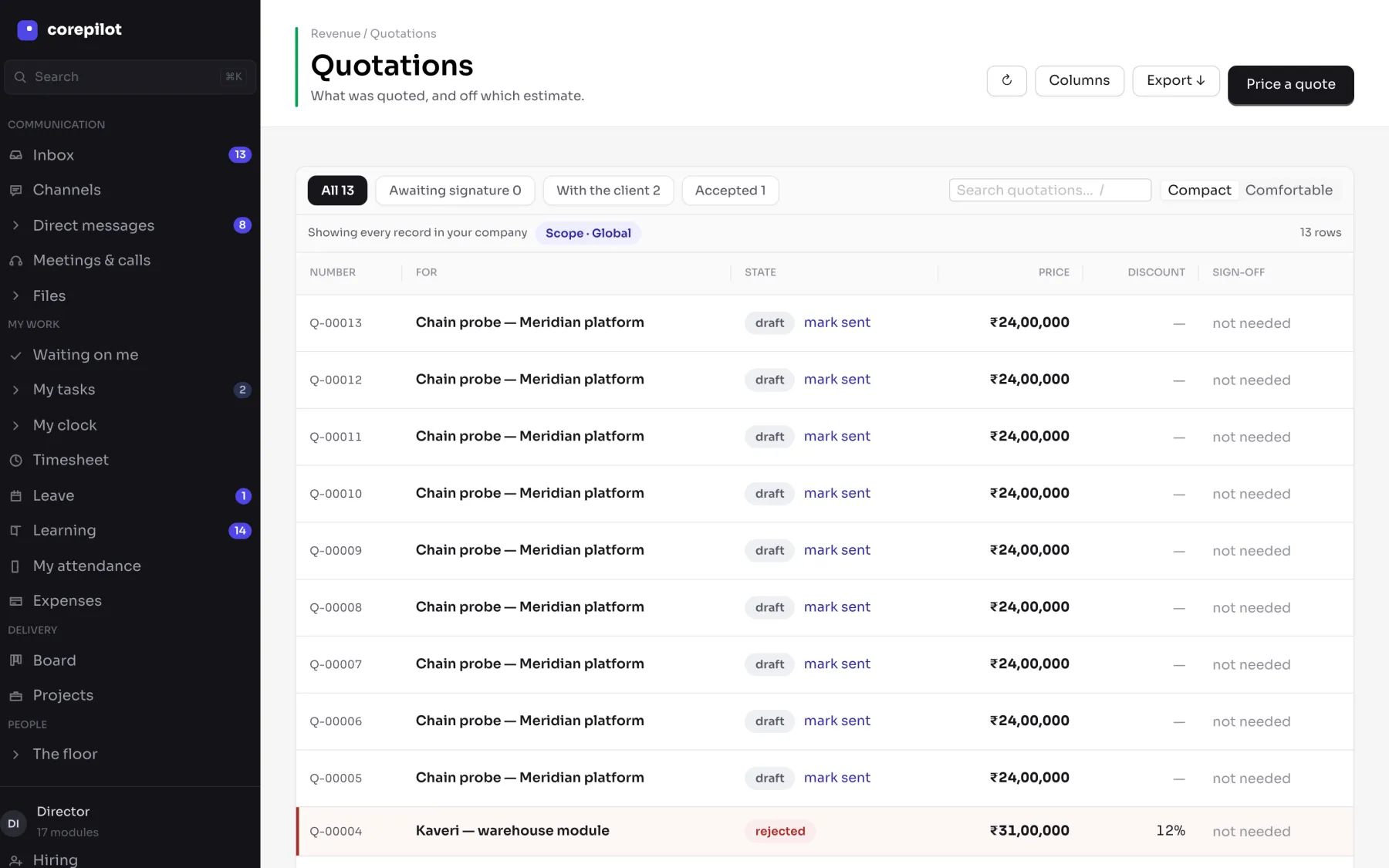Click the Inbox 13 unread badge
1389x868 pixels.
tap(240, 155)
